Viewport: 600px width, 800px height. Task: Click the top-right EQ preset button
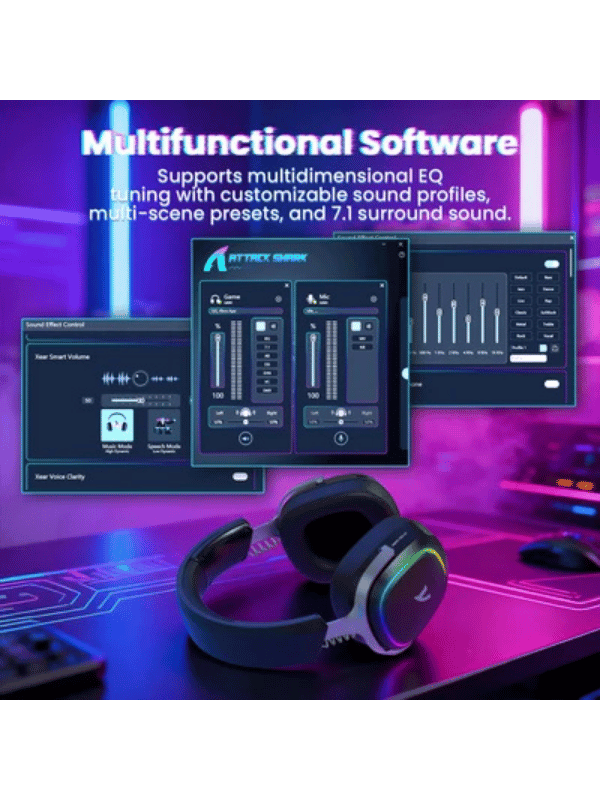[548, 277]
